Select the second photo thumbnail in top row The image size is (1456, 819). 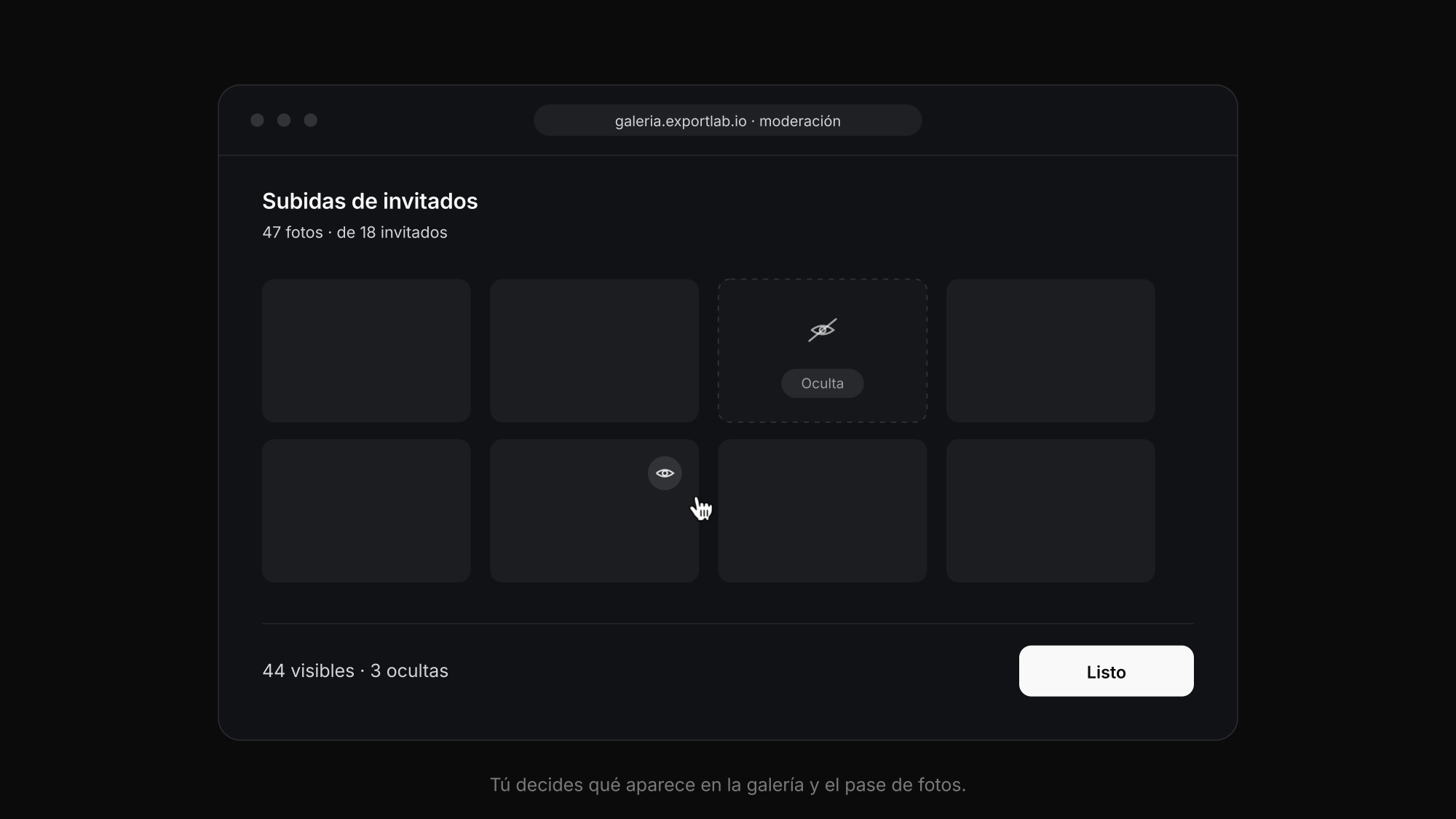(x=594, y=350)
